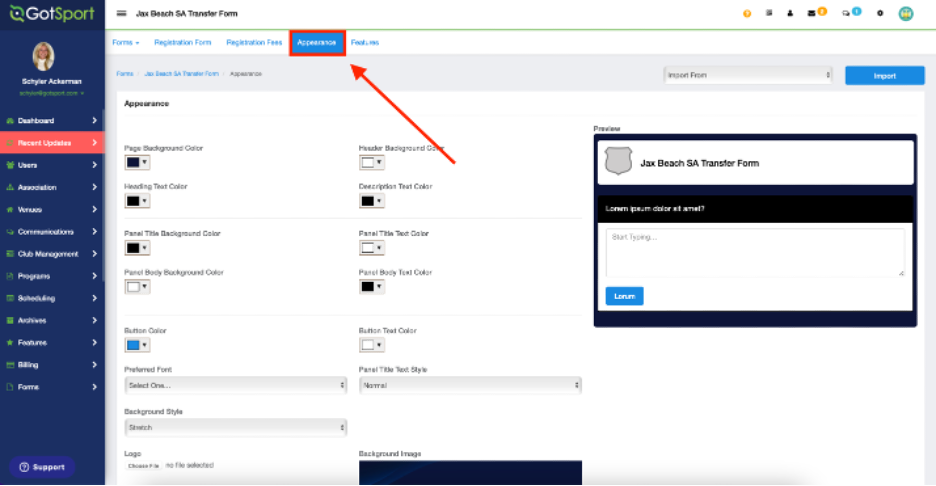This screenshot has width=936, height=486.
Task: Open the Button Color picker
Action: (x=137, y=345)
